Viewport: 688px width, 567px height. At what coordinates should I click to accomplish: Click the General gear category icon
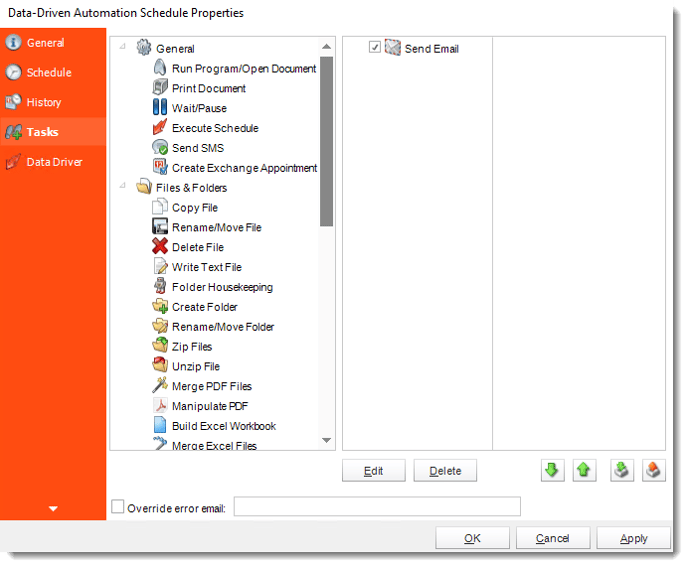click(x=143, y=47)
